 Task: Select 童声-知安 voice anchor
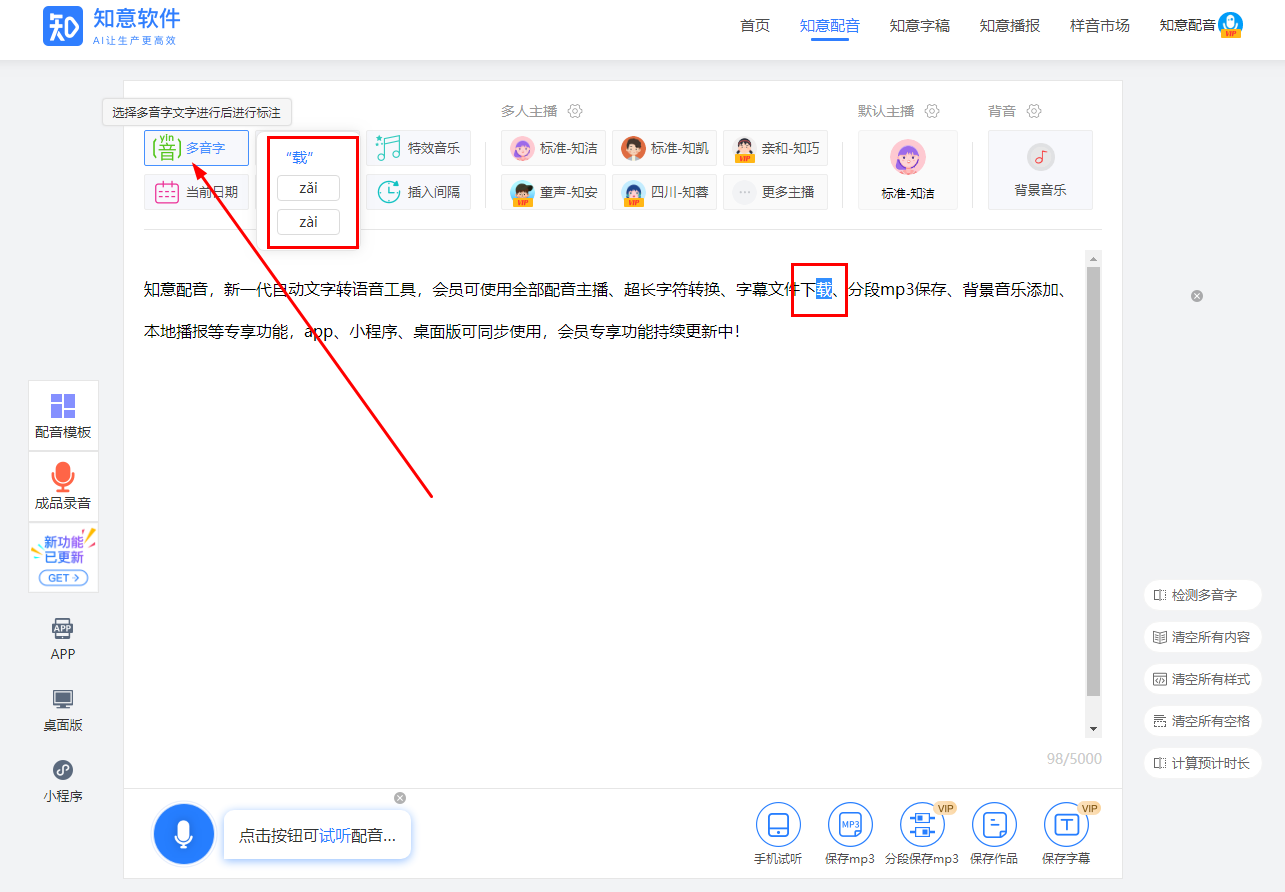point(553,192)
